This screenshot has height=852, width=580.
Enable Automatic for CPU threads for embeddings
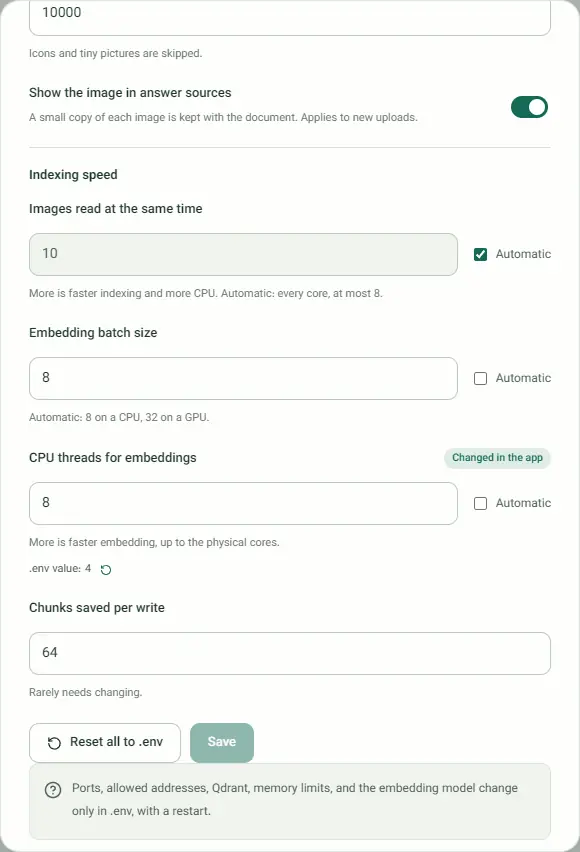480,503
